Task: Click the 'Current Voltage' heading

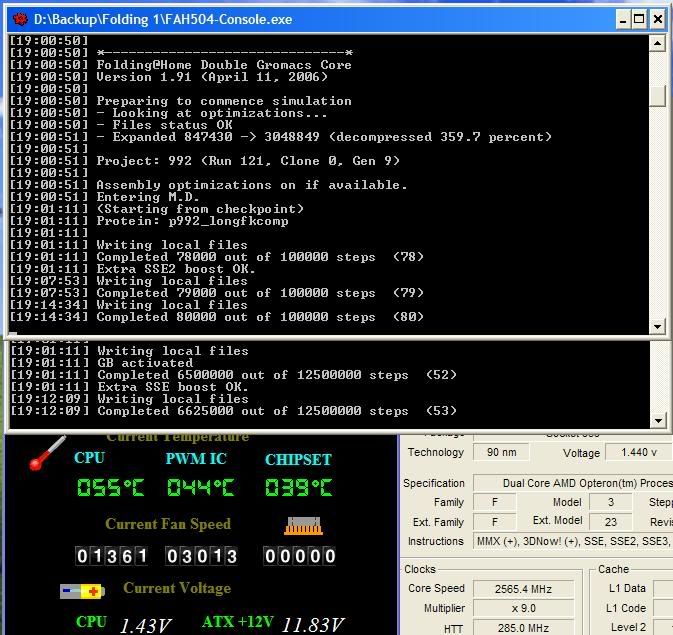Action: [177, 588]
